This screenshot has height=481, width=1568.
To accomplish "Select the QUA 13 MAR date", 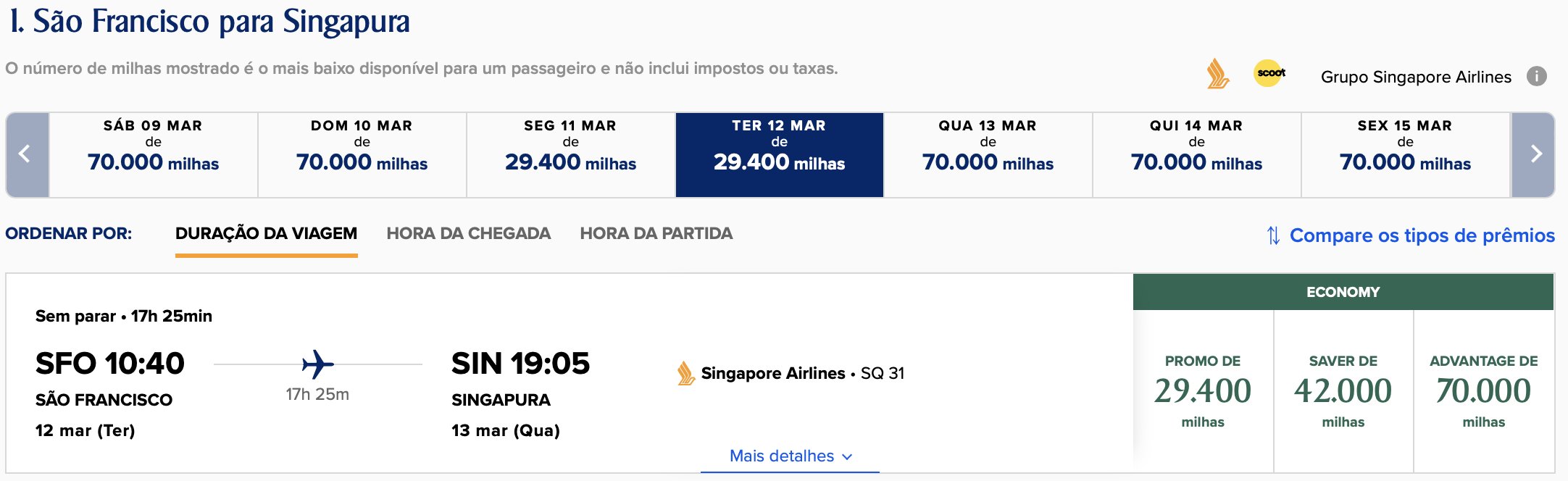I will click(988, 154).
